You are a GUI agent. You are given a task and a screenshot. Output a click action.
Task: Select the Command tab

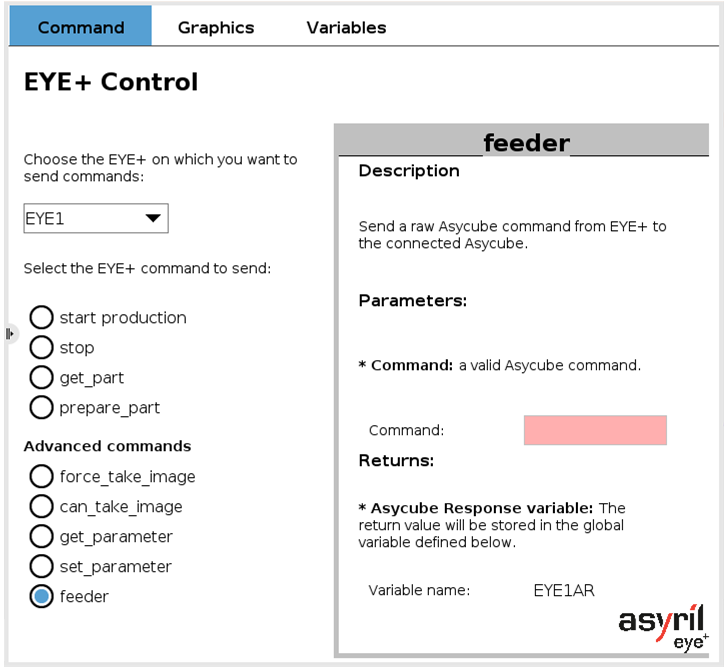[x=80, y=26]
